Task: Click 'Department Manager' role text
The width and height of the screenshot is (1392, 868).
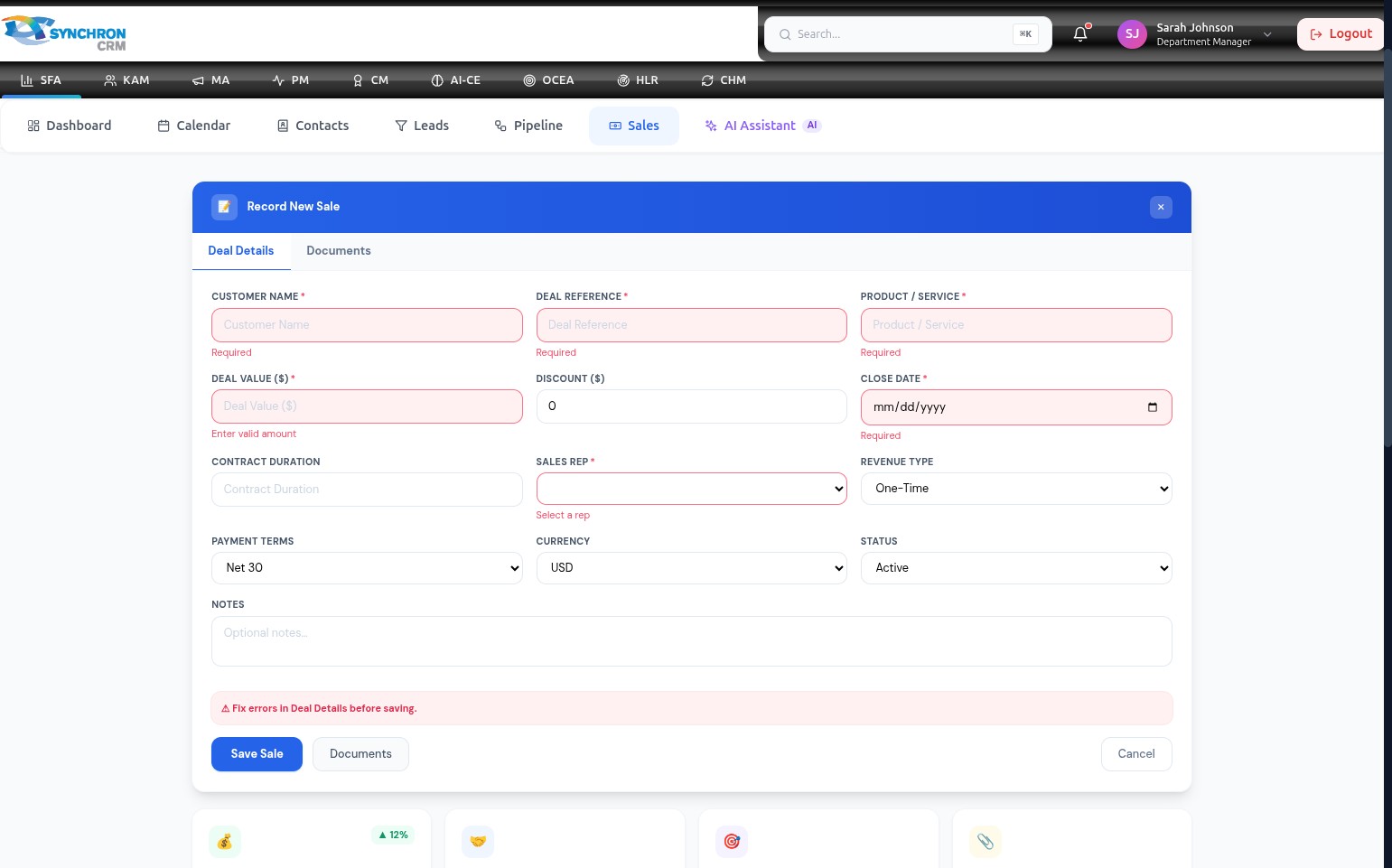Action: coord(1203,42)
